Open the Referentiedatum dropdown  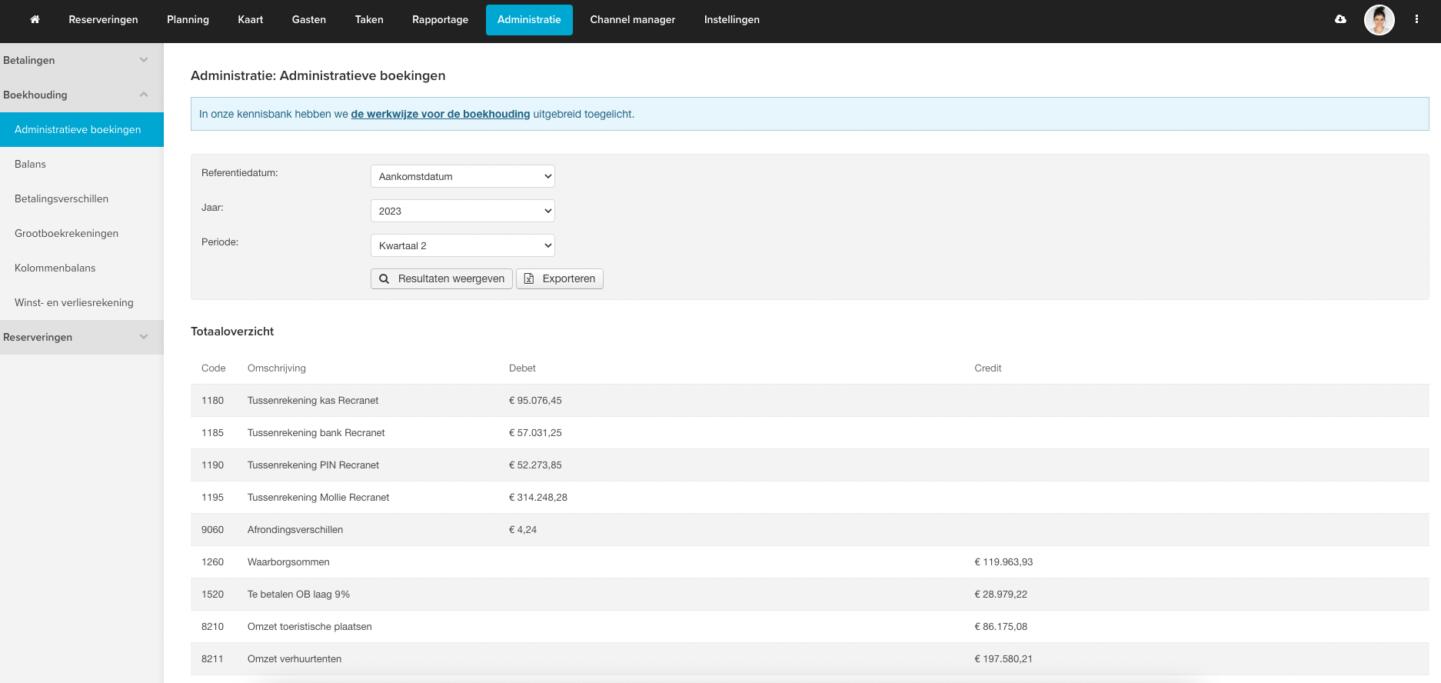click(462, 177)
